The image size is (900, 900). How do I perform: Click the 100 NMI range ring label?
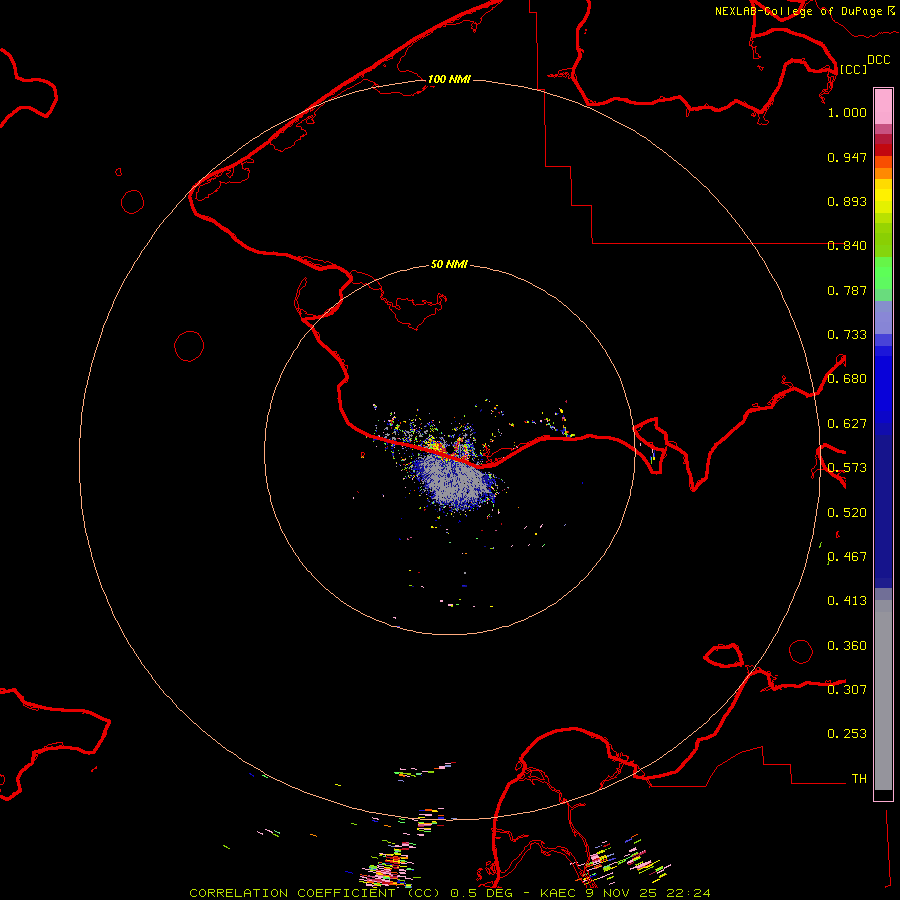coord(449,79)
